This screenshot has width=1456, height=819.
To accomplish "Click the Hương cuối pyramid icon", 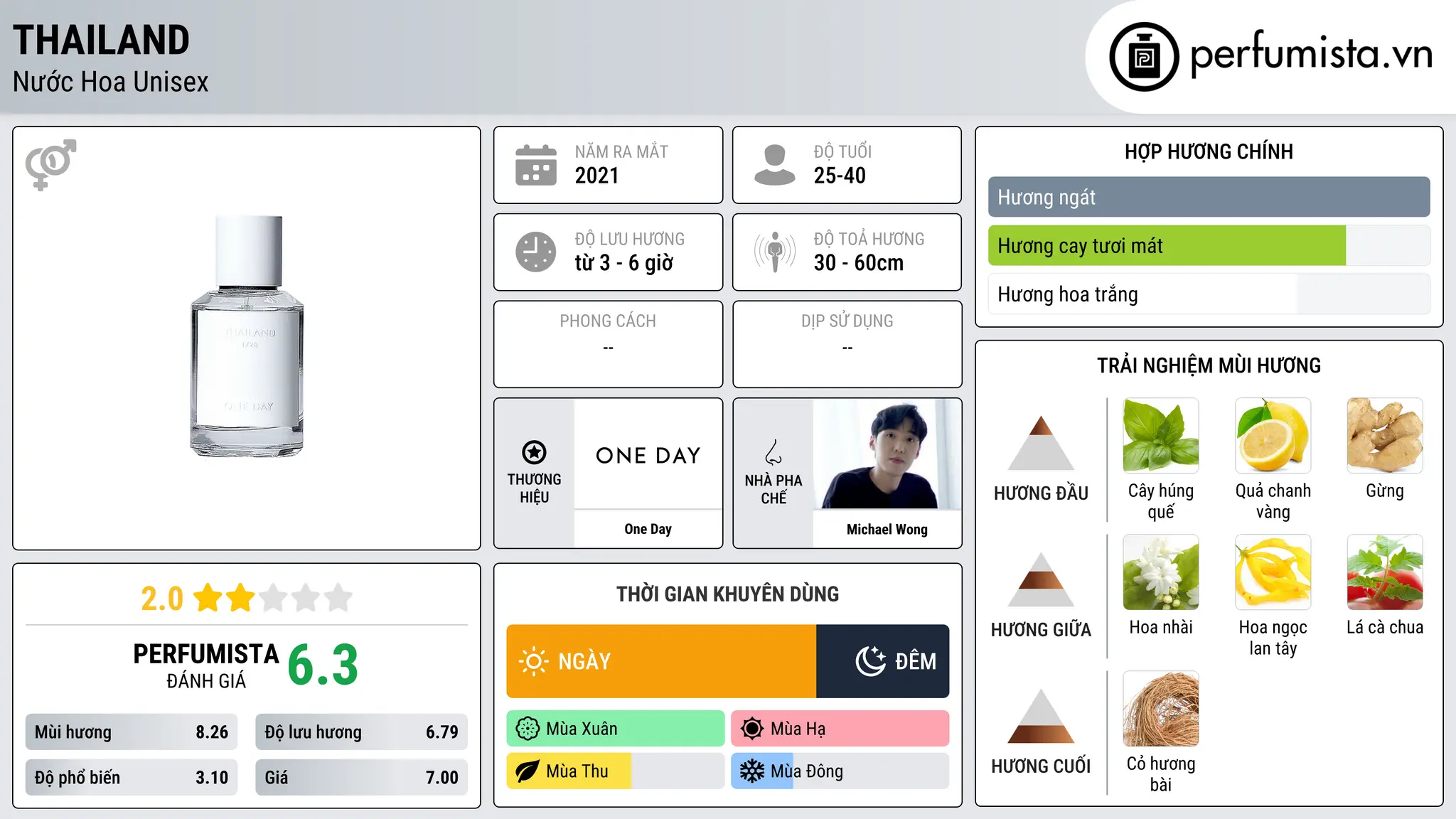I will (1041, 715).
